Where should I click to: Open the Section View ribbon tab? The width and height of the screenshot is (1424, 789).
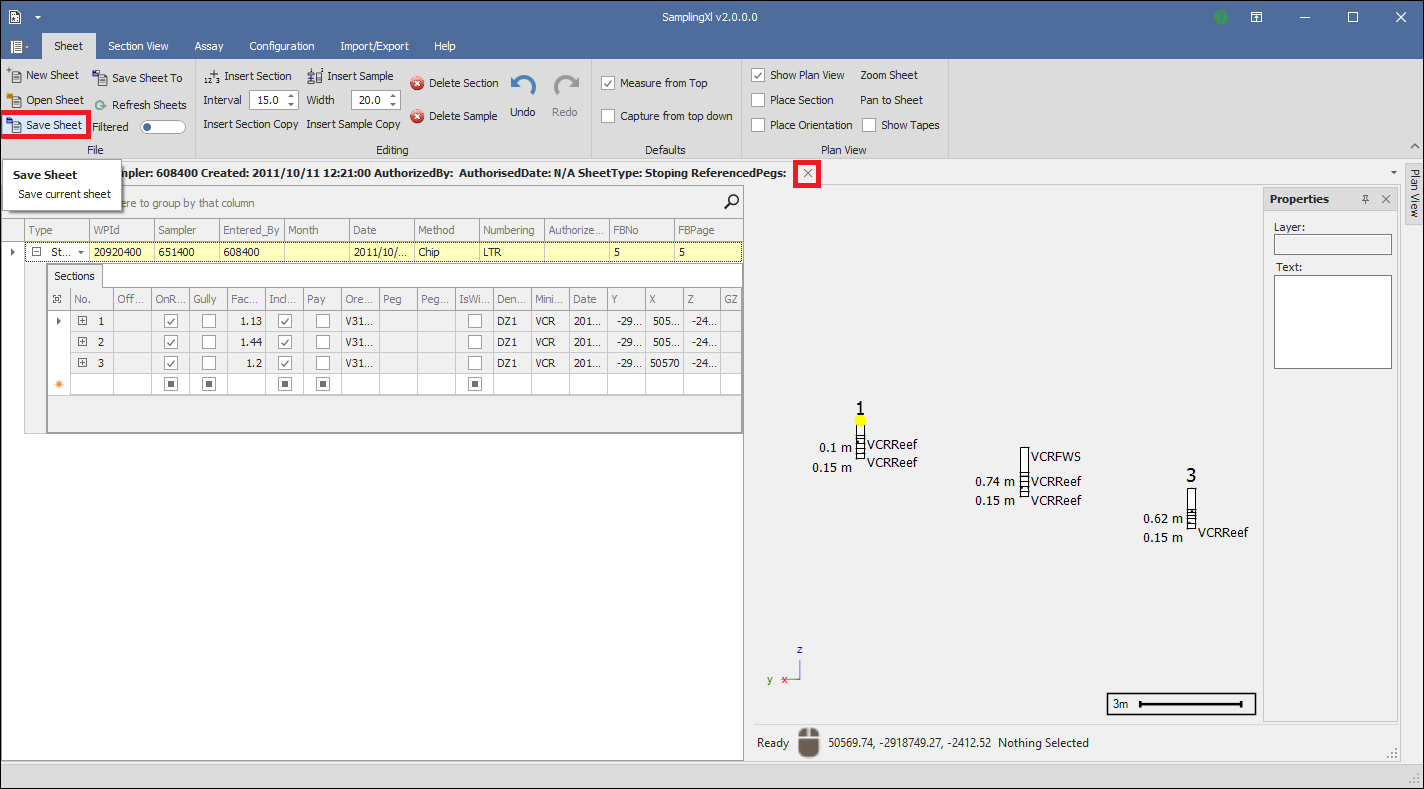tap(138, 46)
